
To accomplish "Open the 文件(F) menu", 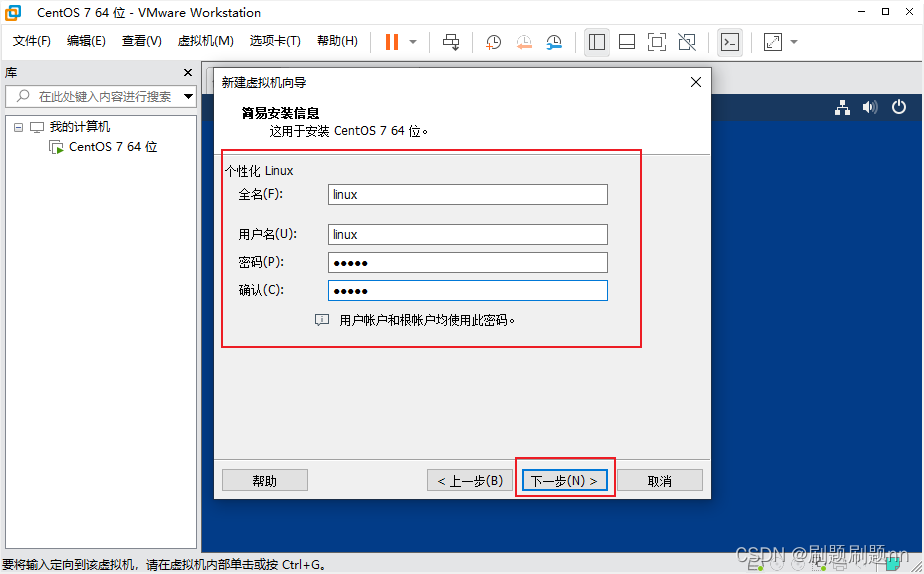I will coord(32,41).
